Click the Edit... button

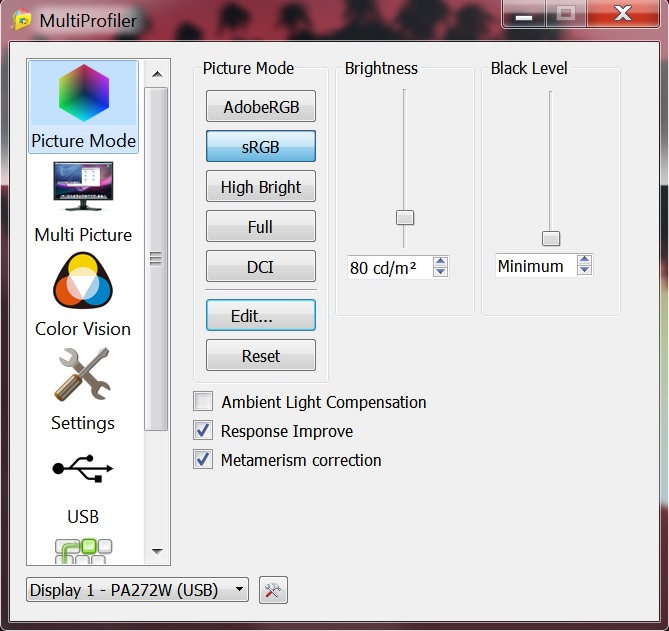(x=261, y=315)
